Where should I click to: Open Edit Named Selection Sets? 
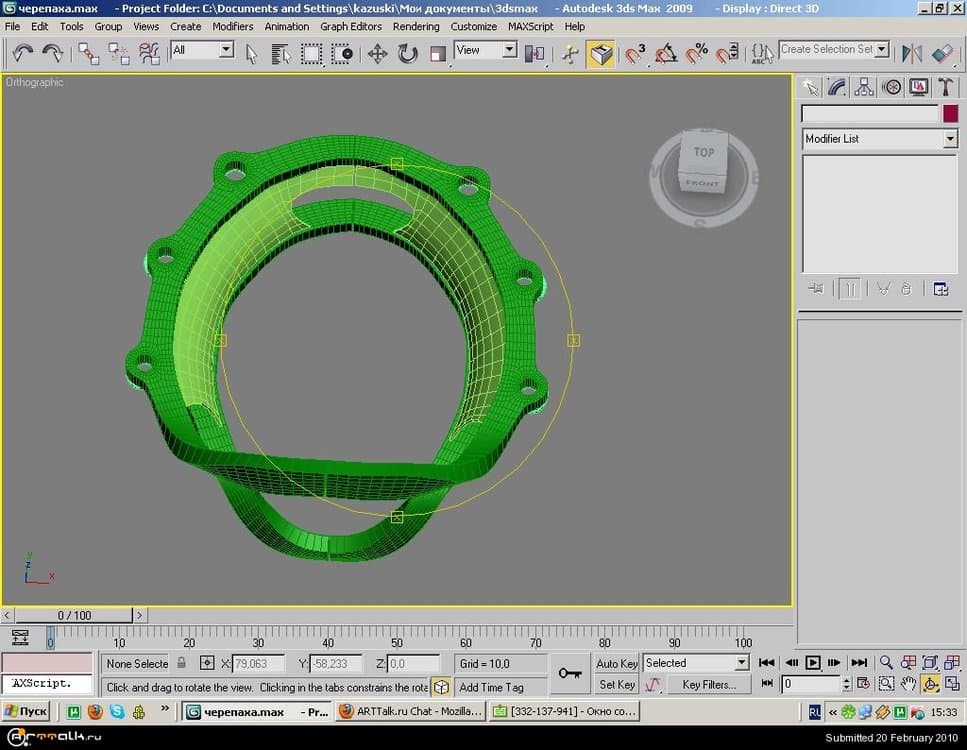pos(762,54)
